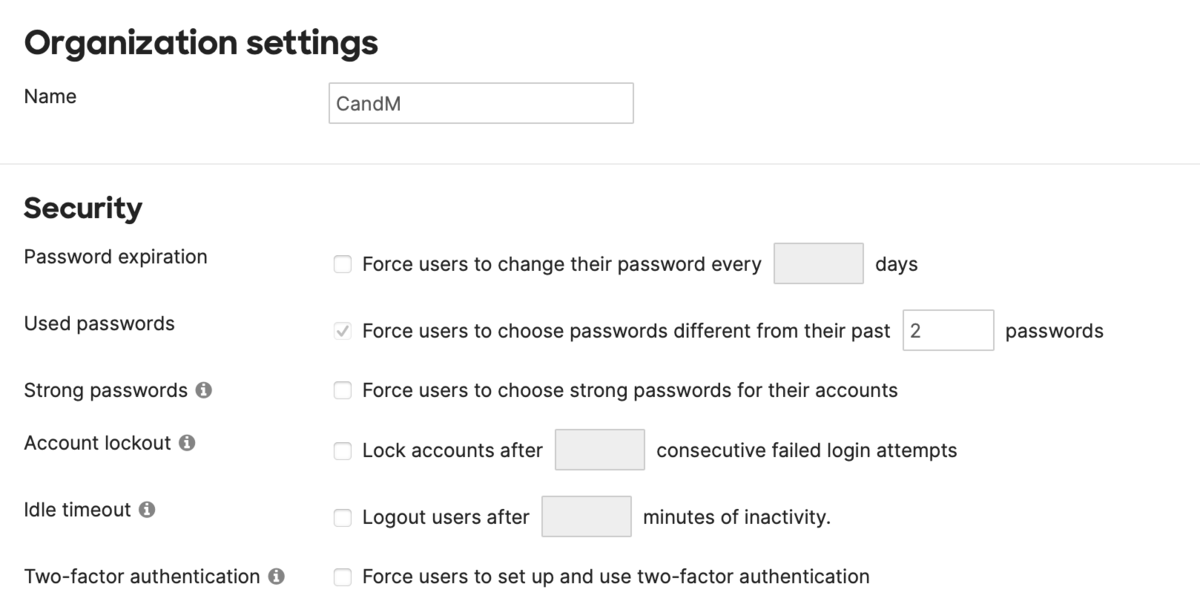Focus the password expiration days input box
The height and width of the screenshot is (604, 1200).
tap(818, 263)
